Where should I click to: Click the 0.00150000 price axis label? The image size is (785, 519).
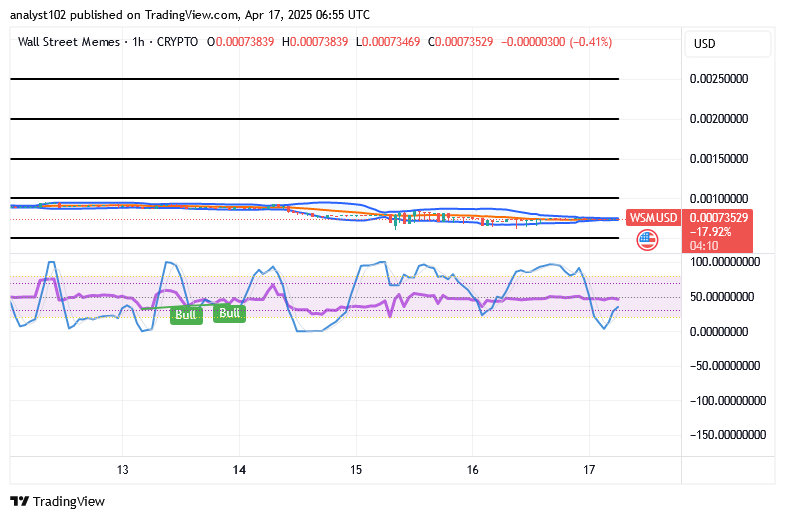click(719, 159)
